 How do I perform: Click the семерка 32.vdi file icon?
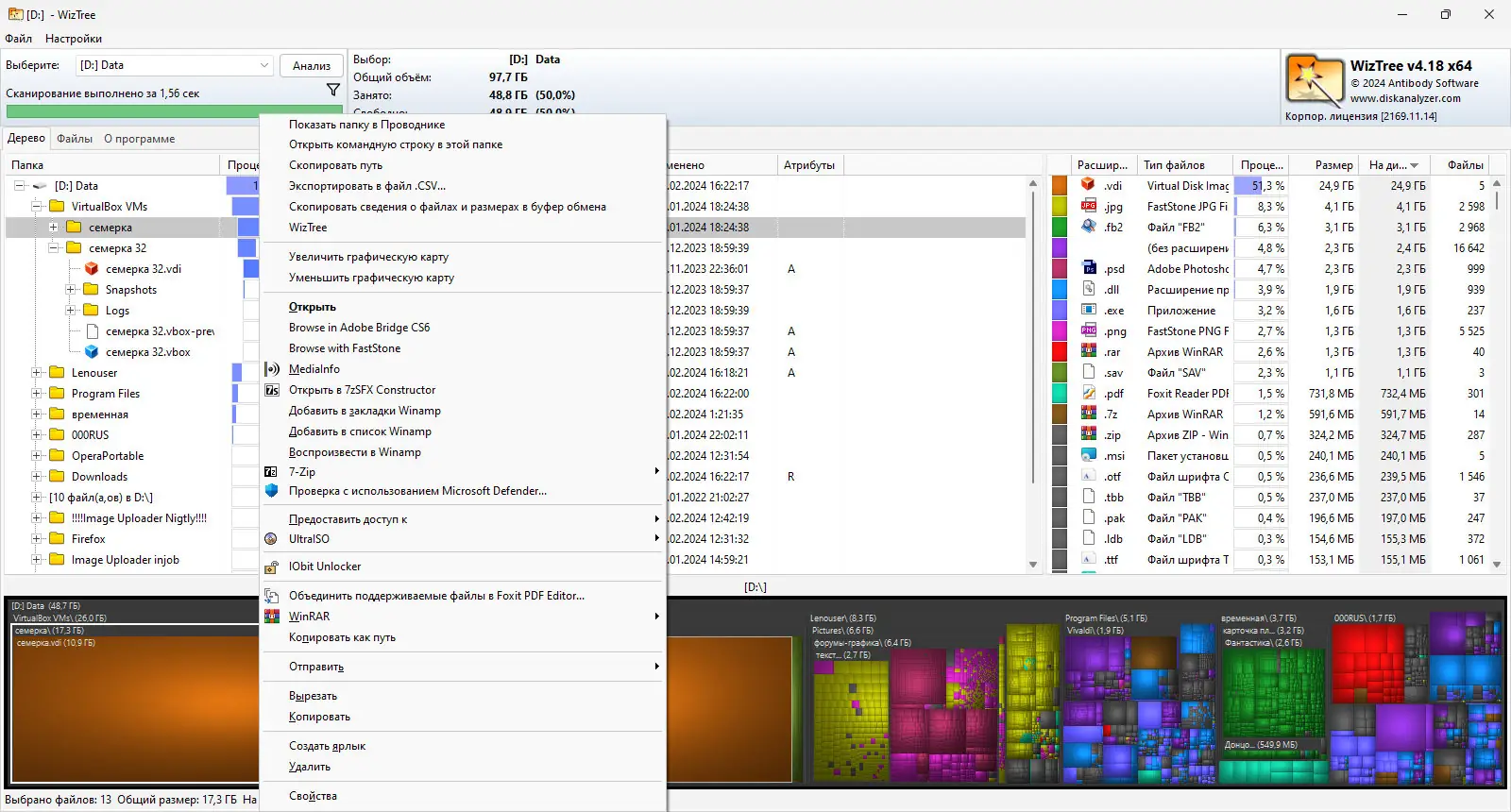[x=92, y=269]
